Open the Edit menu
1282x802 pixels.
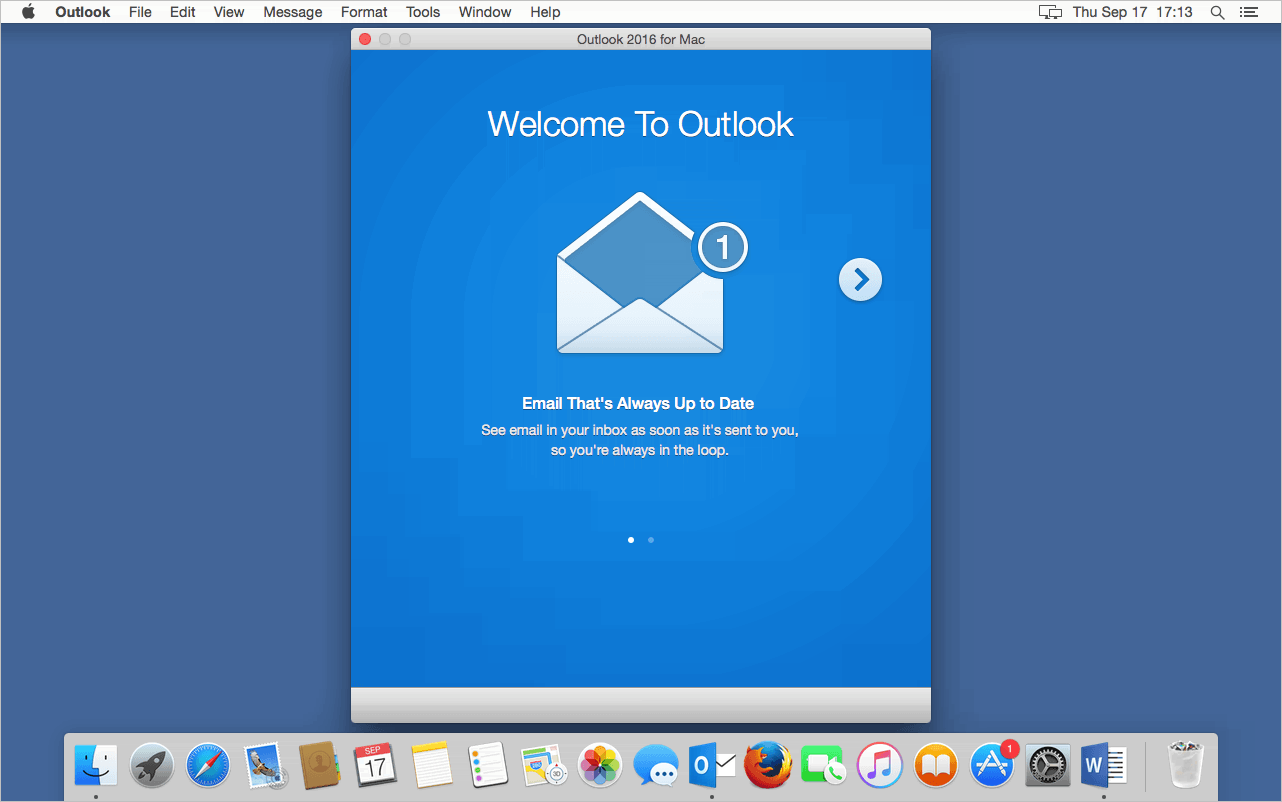(x=183, y=12)
